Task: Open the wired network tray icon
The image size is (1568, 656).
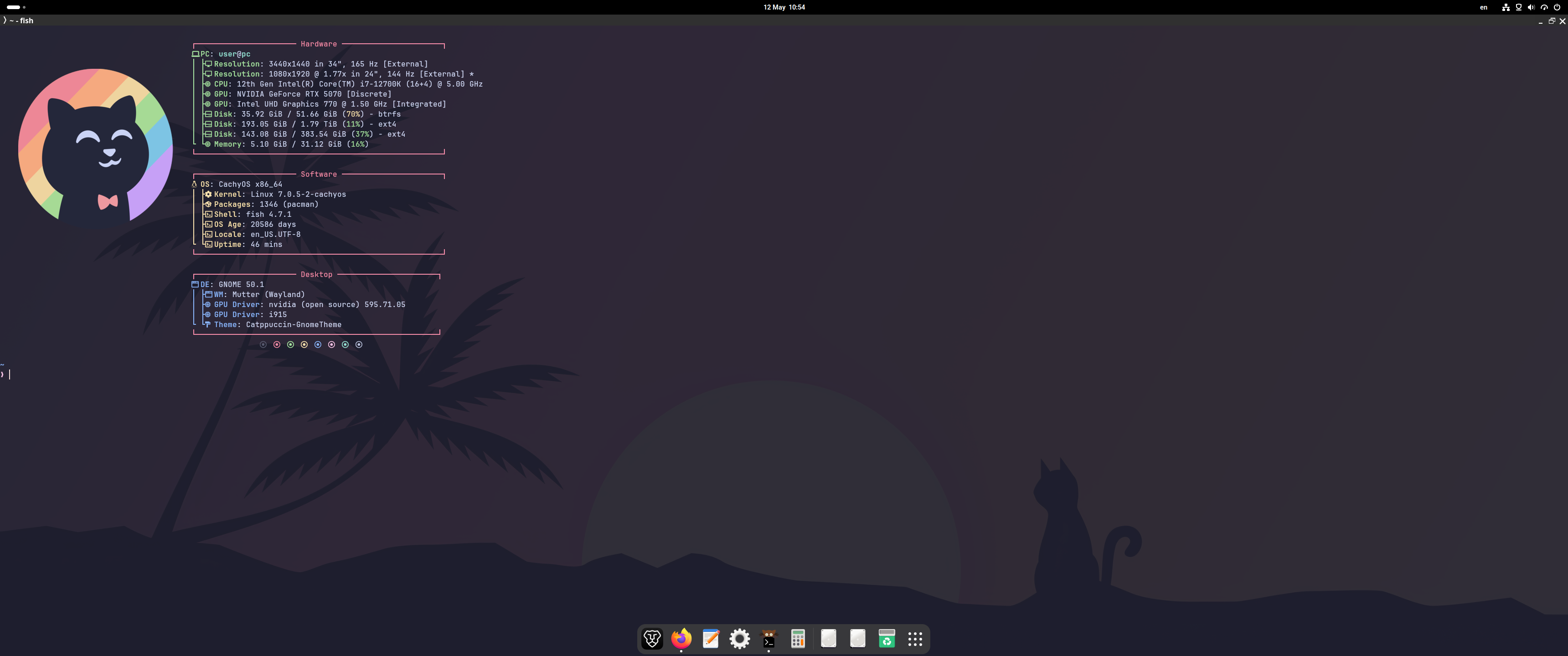Action: click(x=1505, y=7)
